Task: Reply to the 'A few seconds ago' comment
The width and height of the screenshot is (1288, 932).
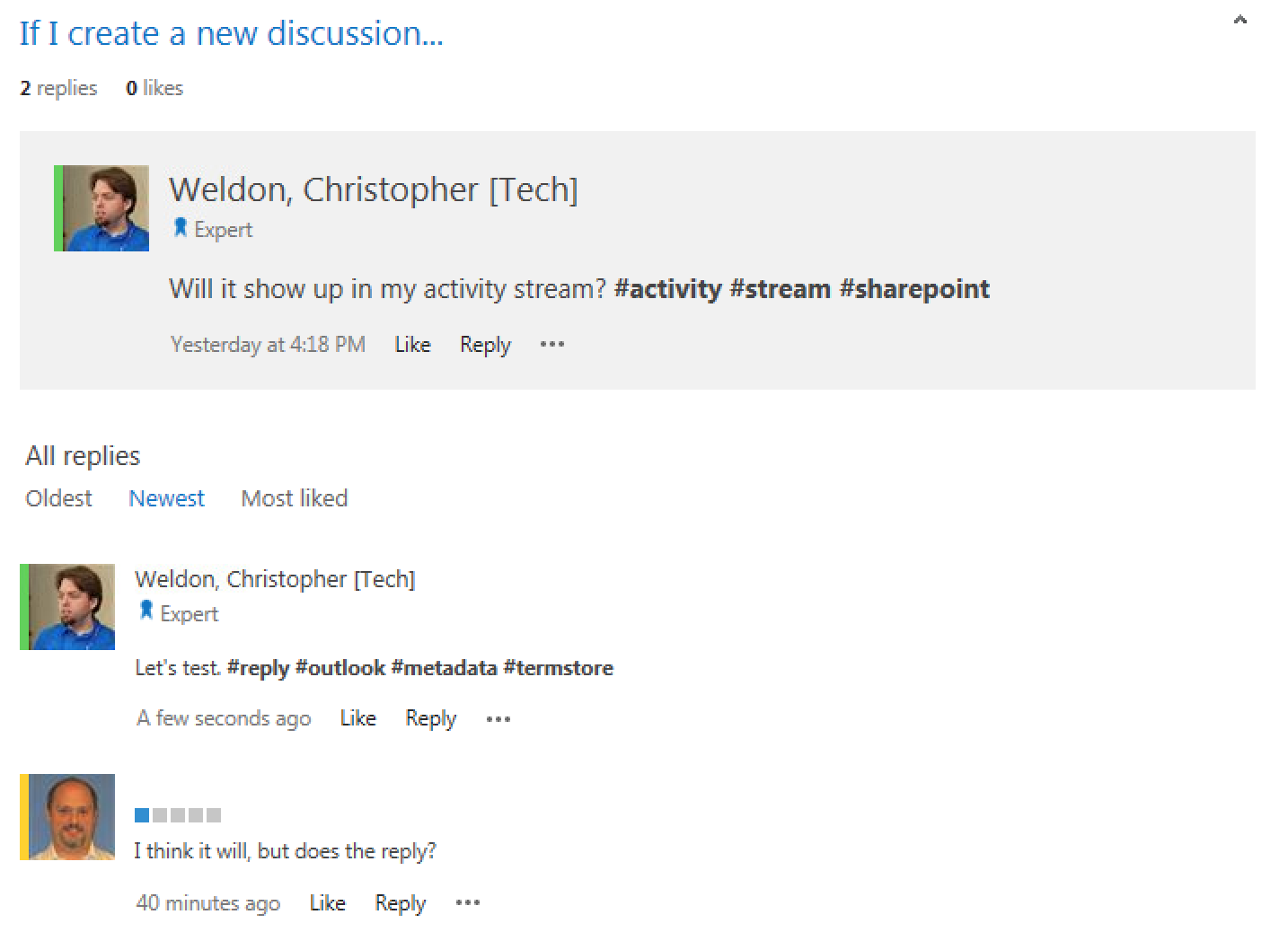Action: [430, 718]
